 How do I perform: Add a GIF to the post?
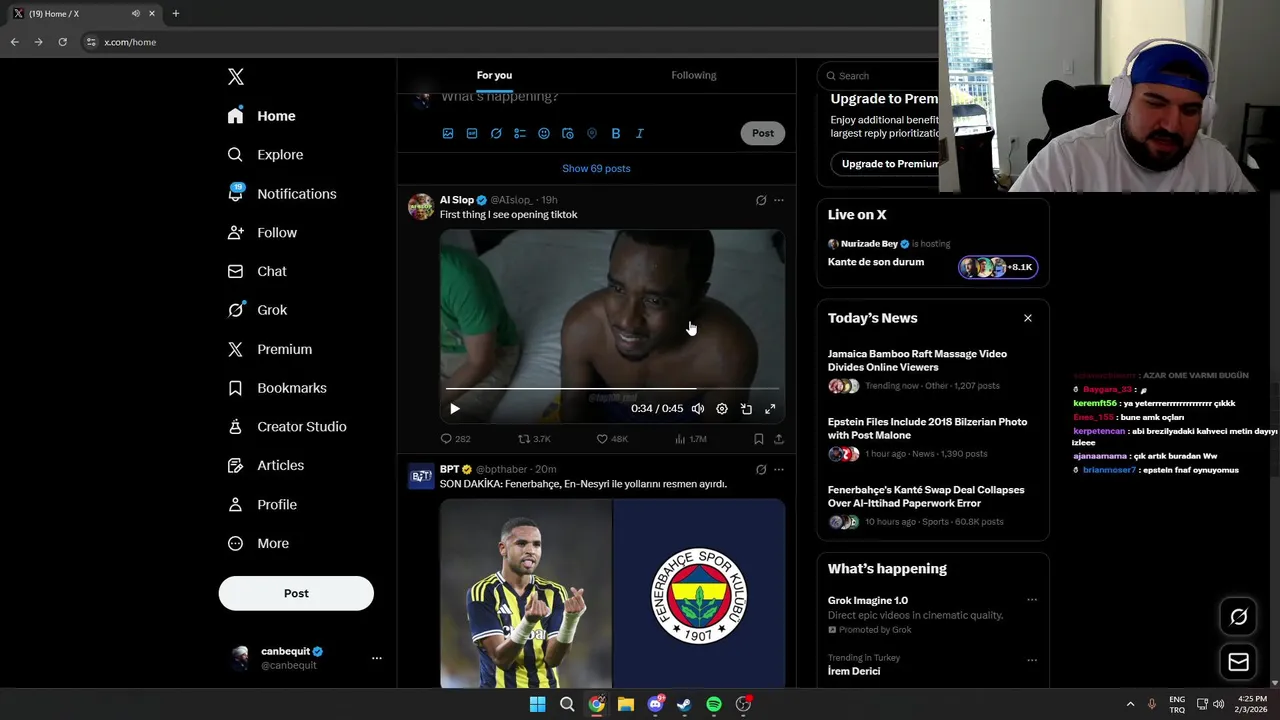tap(472, 133)
